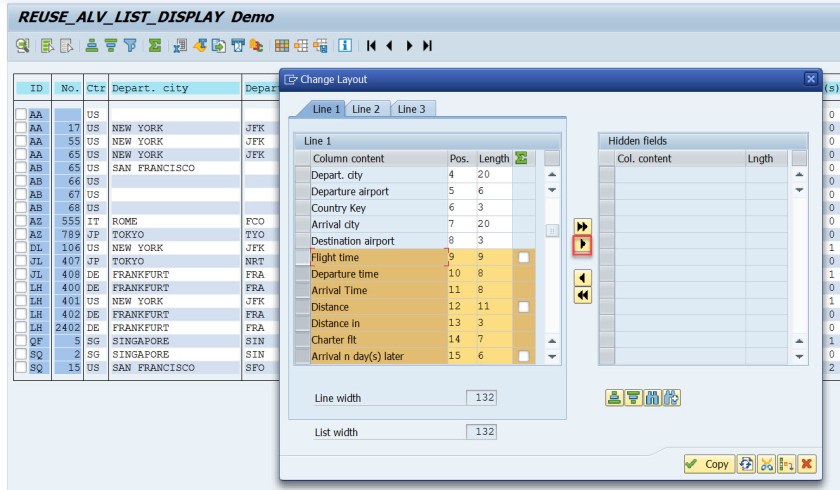
Task: Hide selected fields with single right arrow
Action: pyautogui.click(x=582, y=245)
